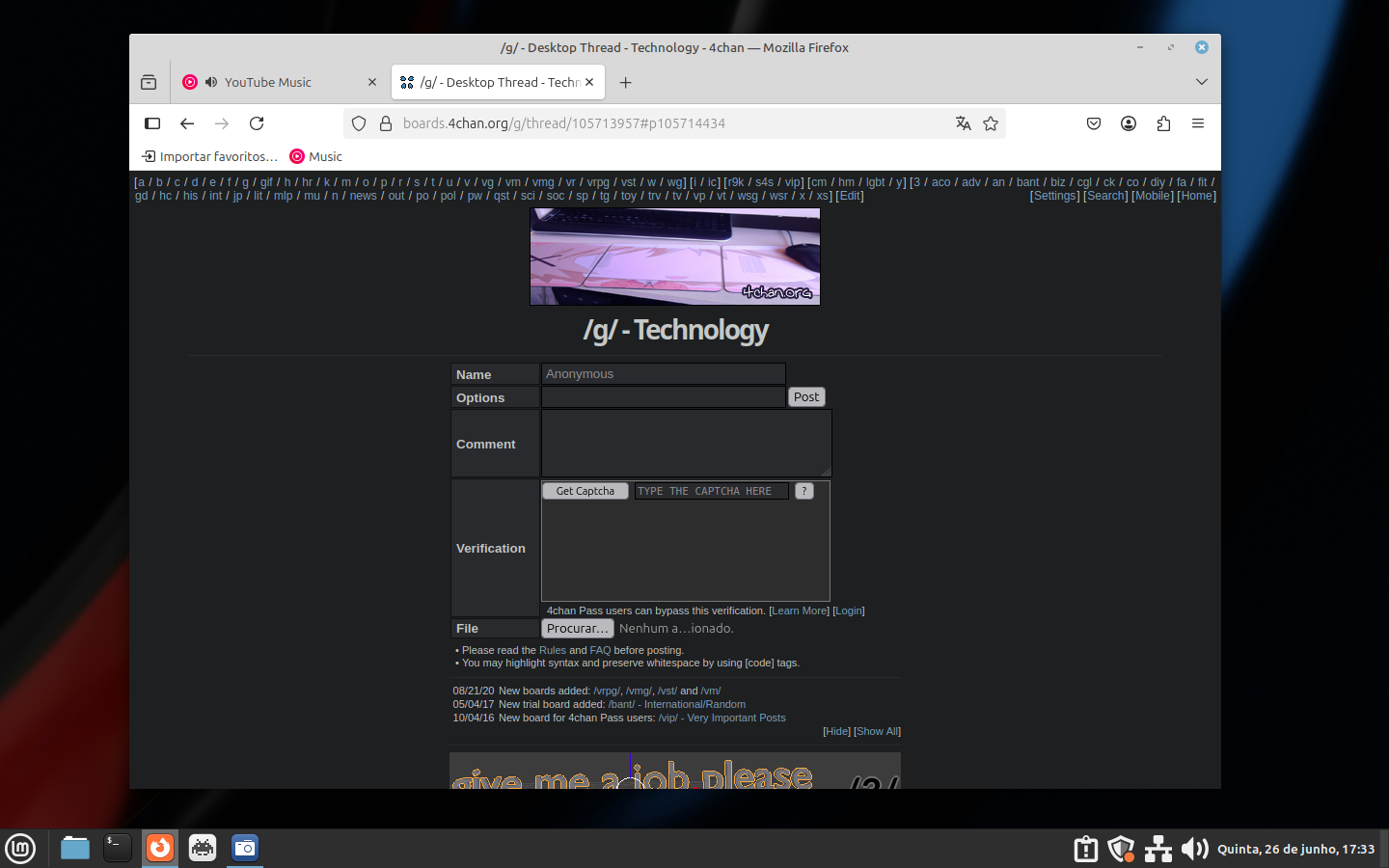Submit with the Post button
This screenshot has width=1389, height=868.
(x=806, y=397)
